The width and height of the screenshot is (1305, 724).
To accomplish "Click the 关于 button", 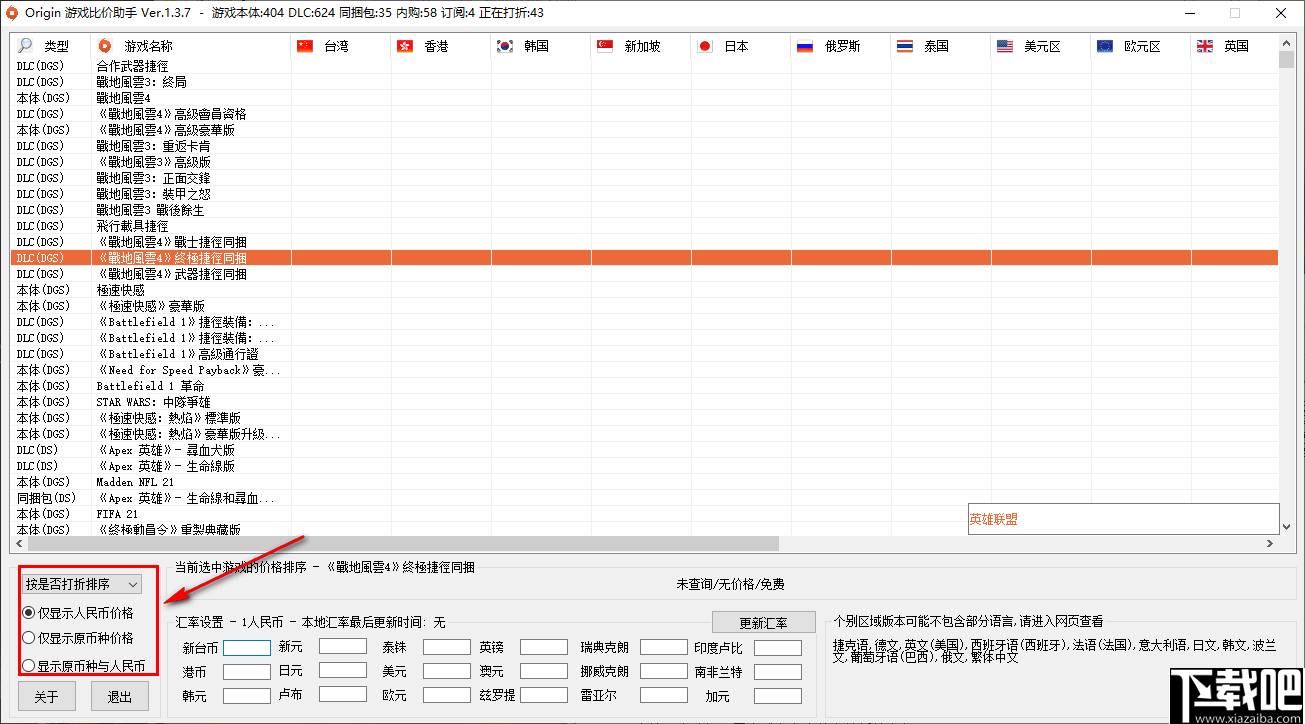I will tap(46, 696).
